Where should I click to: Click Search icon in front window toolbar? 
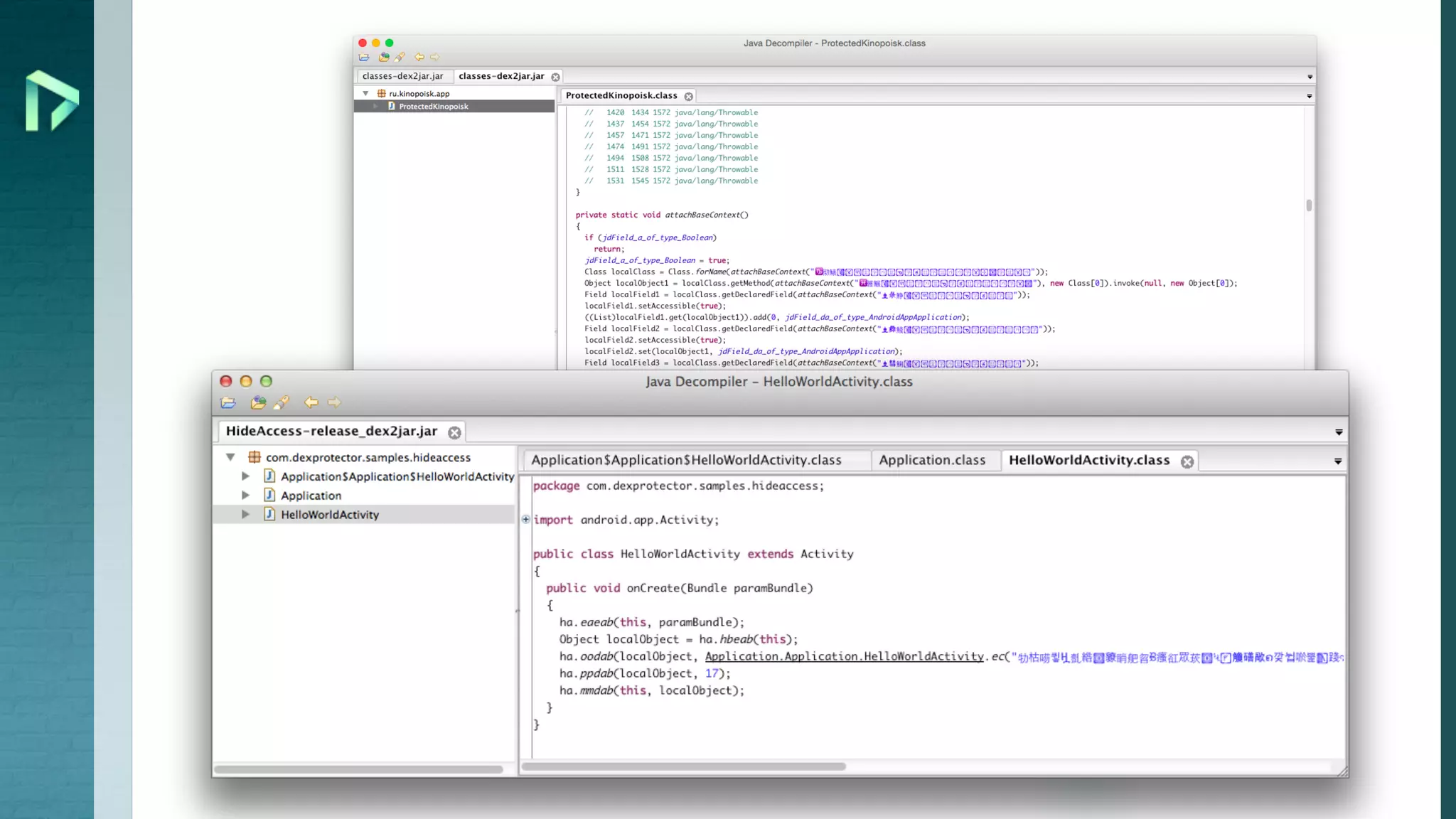[x=282, y=402]
